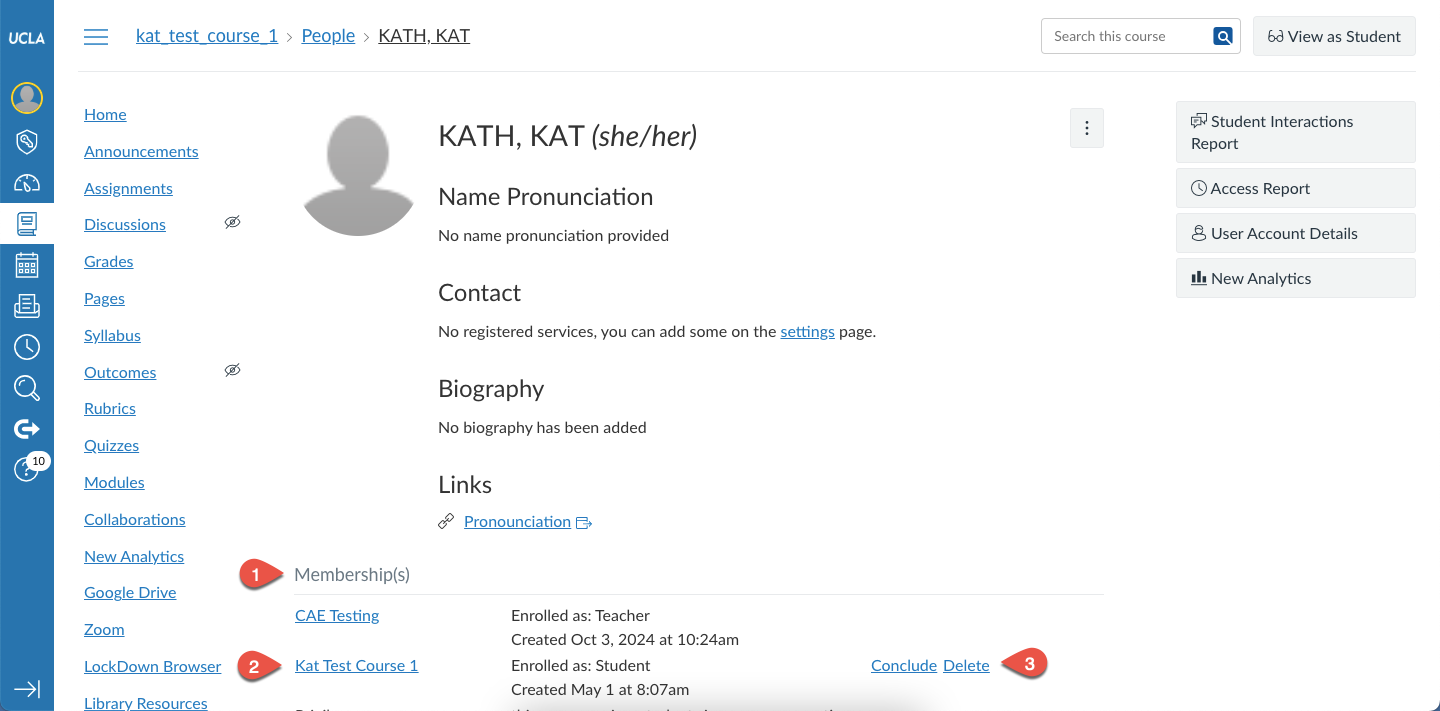This screenshot has width=1440, height=711.
Task: Open the Access Report button
Action: 1296,188
